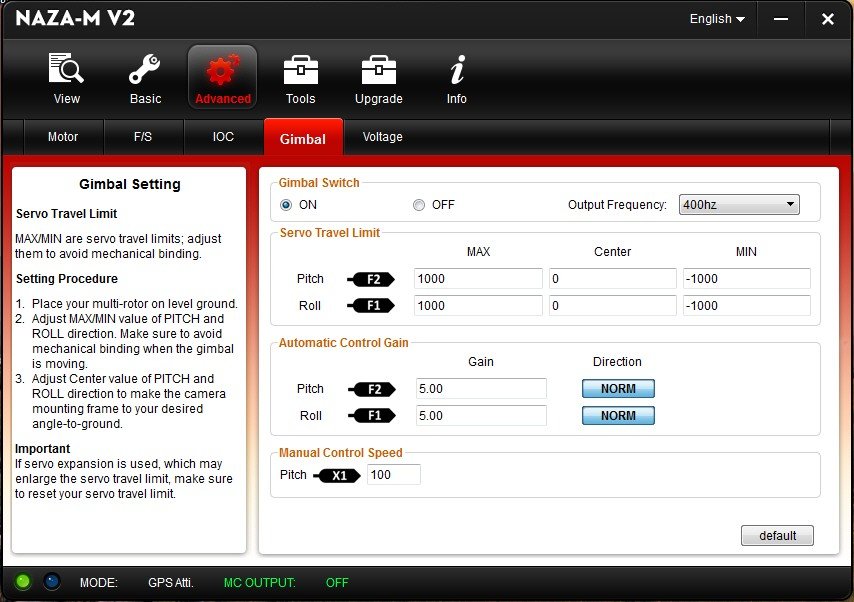Click the Roll Gain 5.00 field
Image resolution: width=854 pixels, height=602 pixels.
tap(481, 416)
